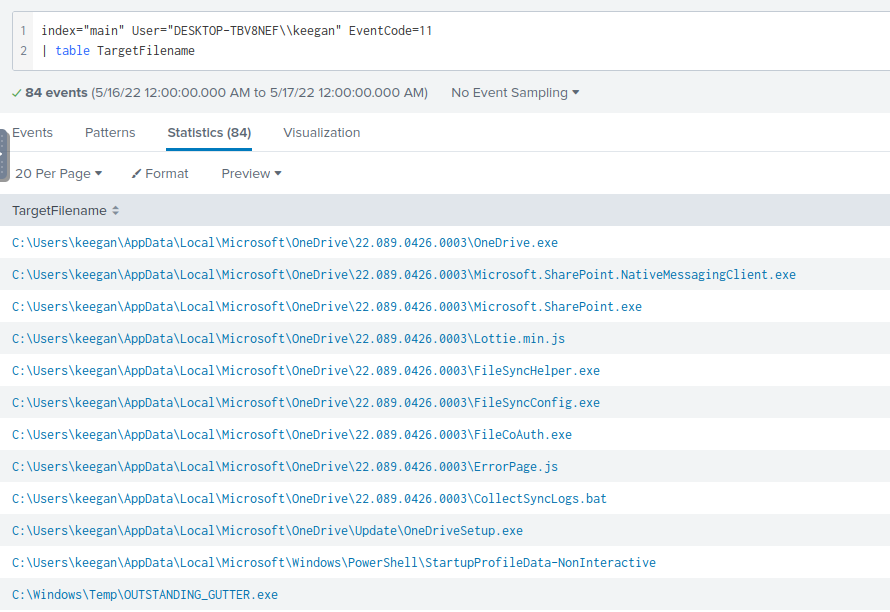The height and width of the screenshot is (612, 890).
Task: Click the TargetFilename sort arrows icon
Action: [115, 211]
